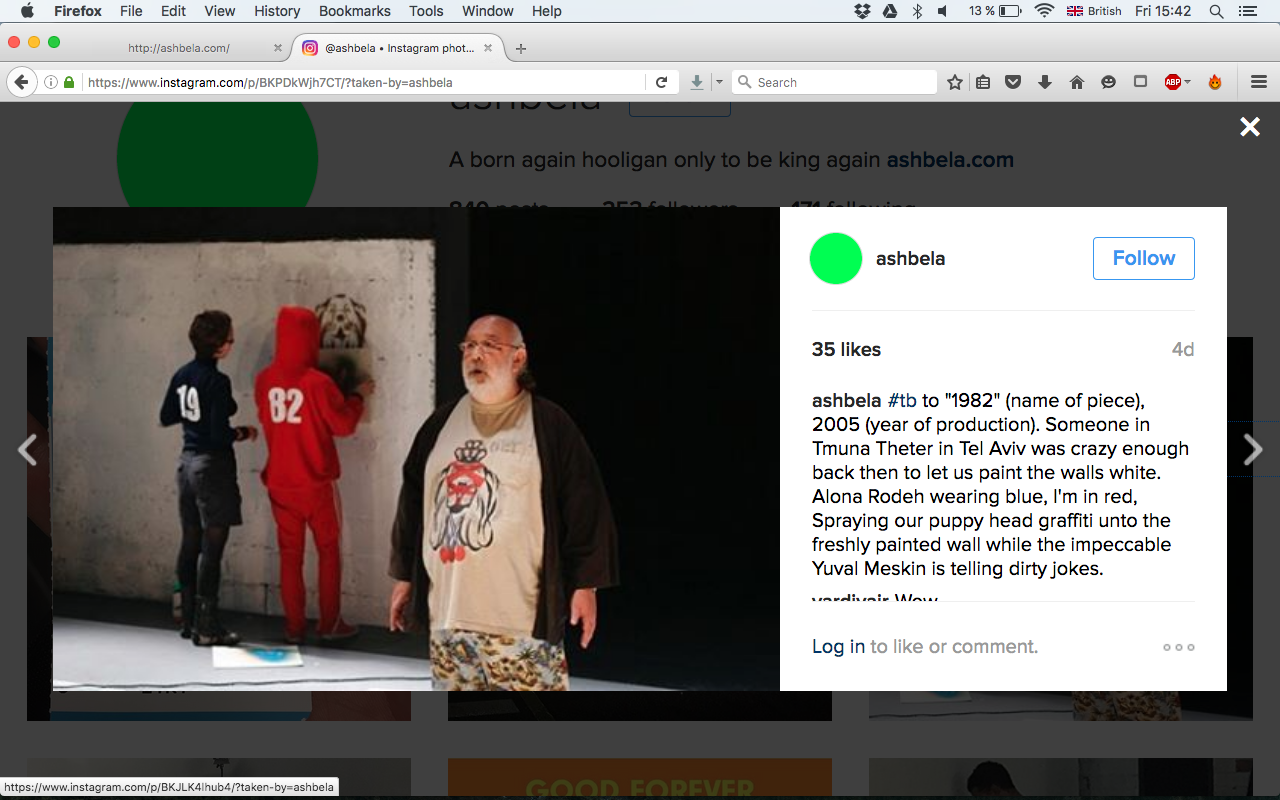Open the ashbela username link in post header
This screenshot has width=1280, height=800.
910,258
